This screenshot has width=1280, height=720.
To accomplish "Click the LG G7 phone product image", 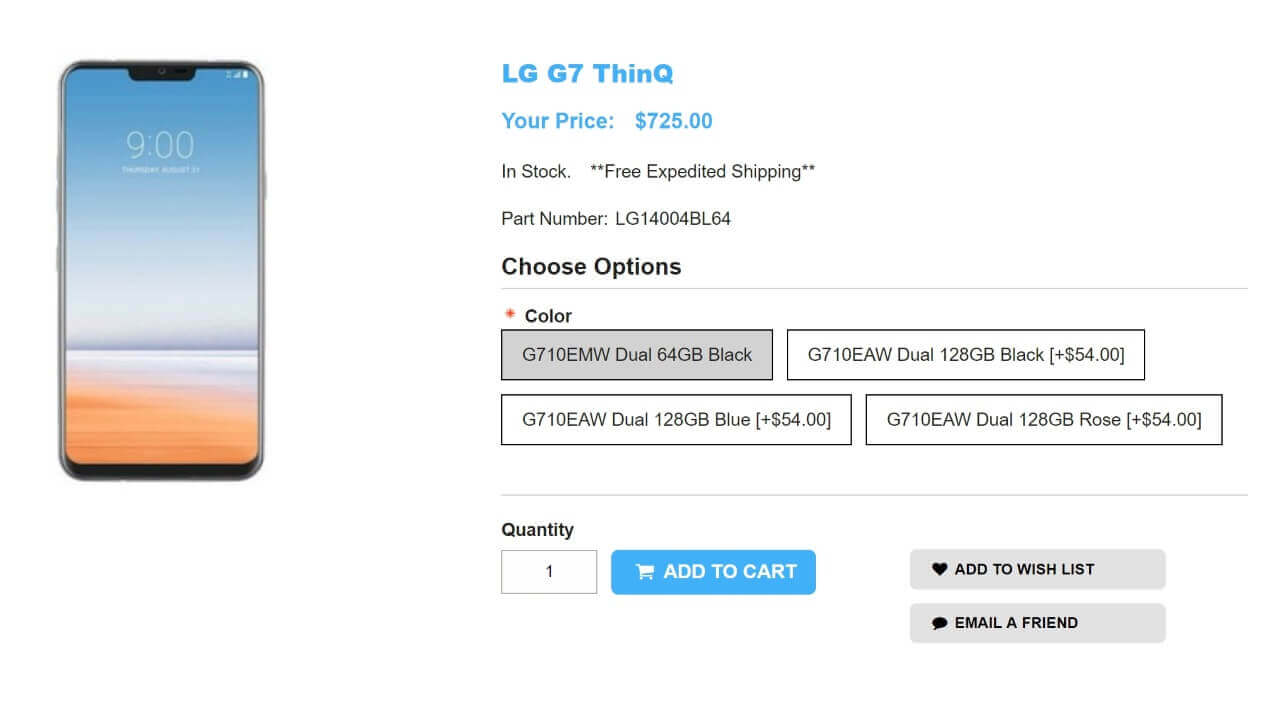I will click(x=161, y=270).
